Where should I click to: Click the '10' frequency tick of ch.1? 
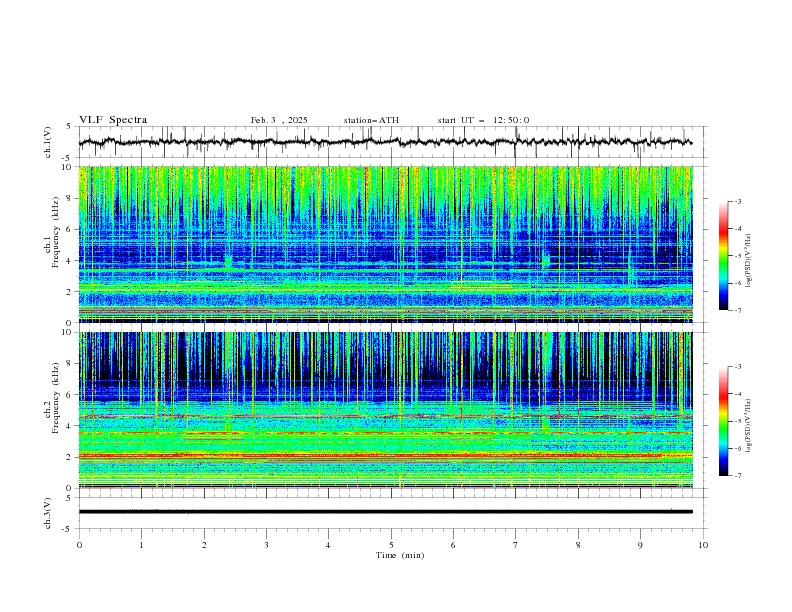[70, 167]
